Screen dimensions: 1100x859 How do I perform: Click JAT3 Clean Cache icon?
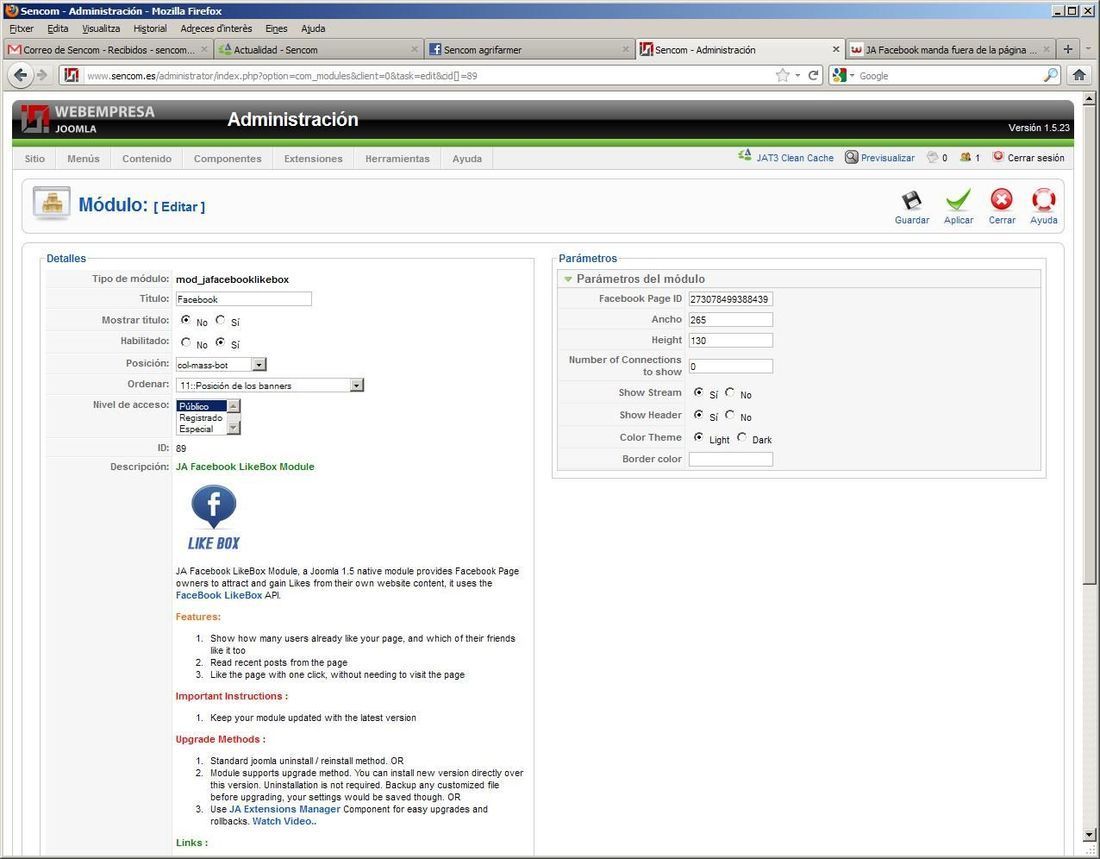pyautogui.click(x=744, y=157)
